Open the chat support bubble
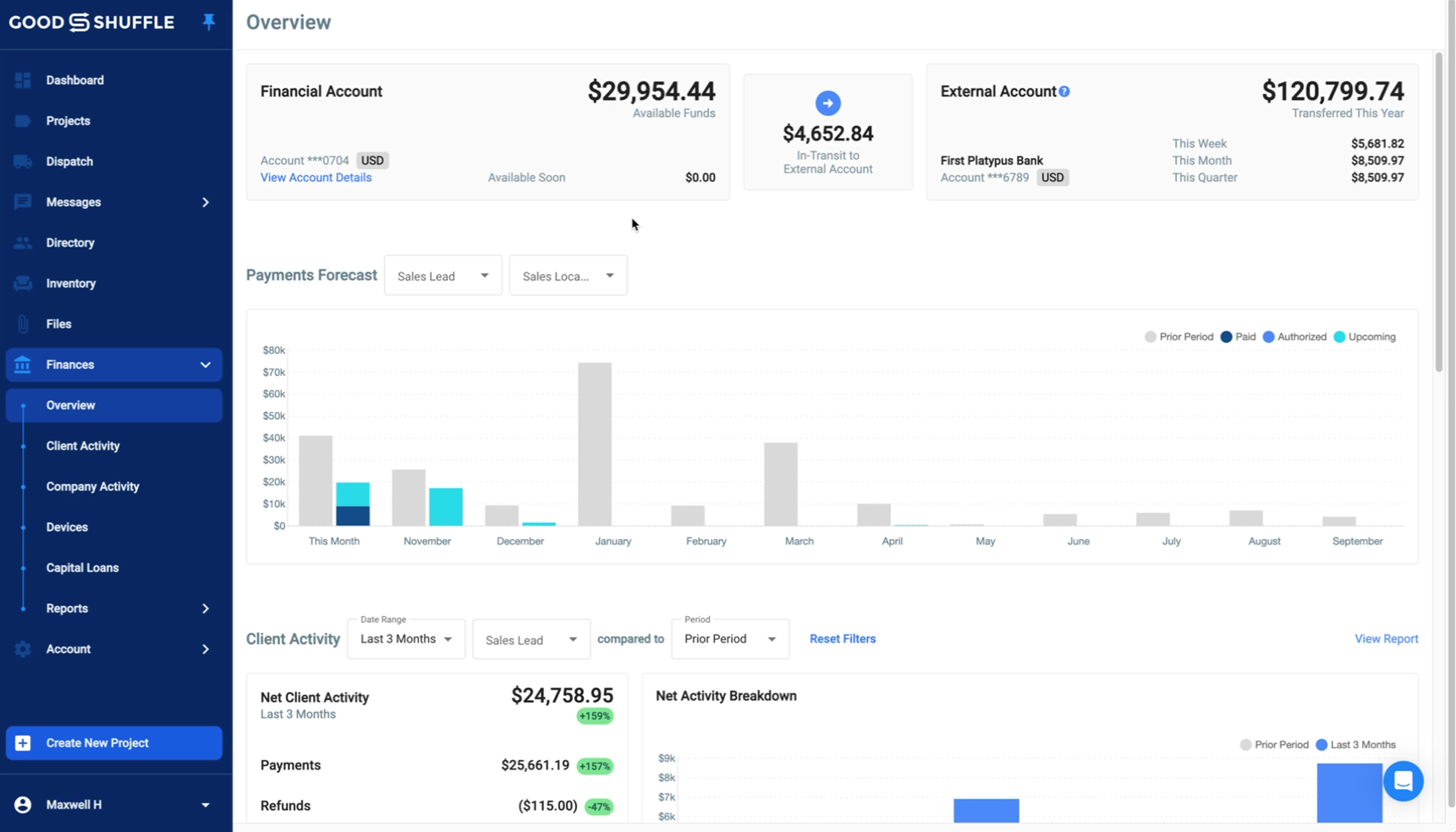Image resolution: width=1456 pixels, height=832 pixels. coord(1403,781)
